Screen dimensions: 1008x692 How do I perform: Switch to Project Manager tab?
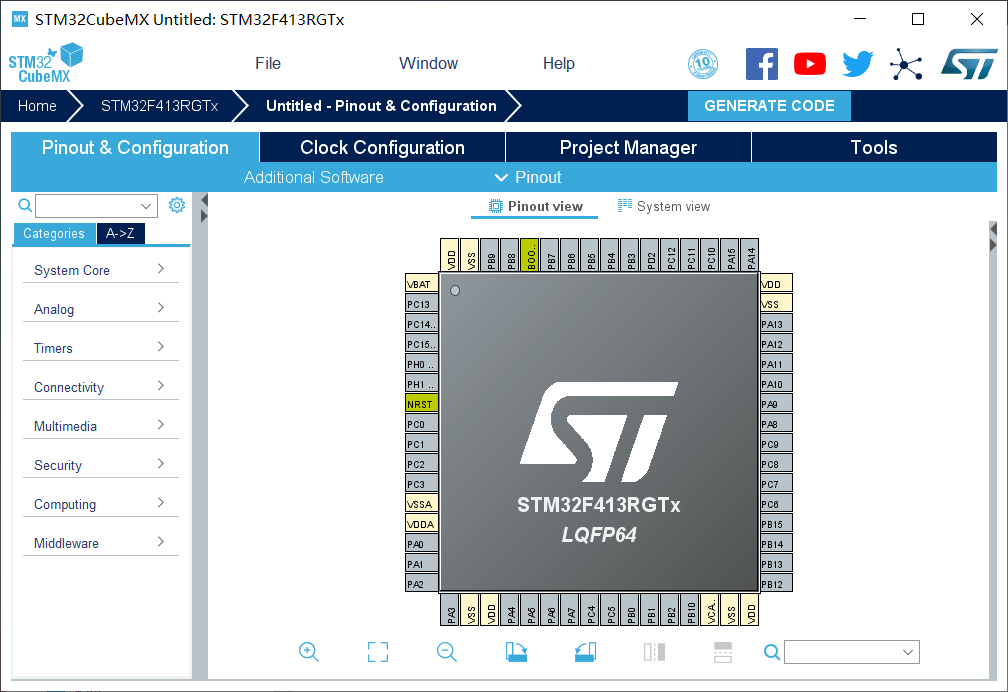628,147
